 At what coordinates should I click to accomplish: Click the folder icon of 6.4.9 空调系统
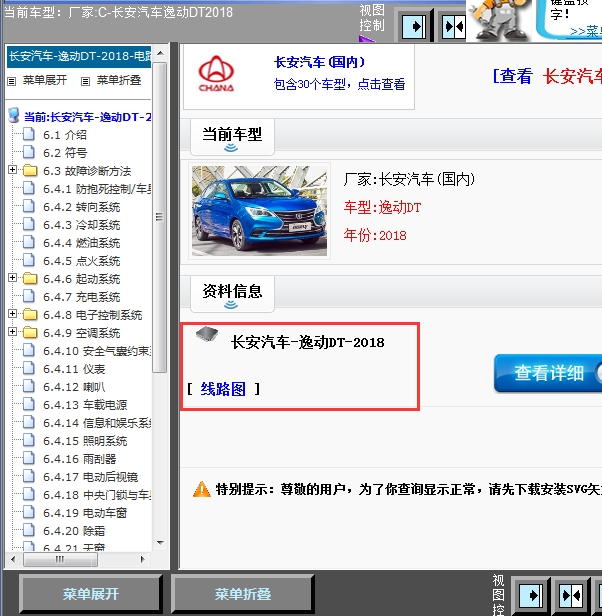click(x=30, y=333)
